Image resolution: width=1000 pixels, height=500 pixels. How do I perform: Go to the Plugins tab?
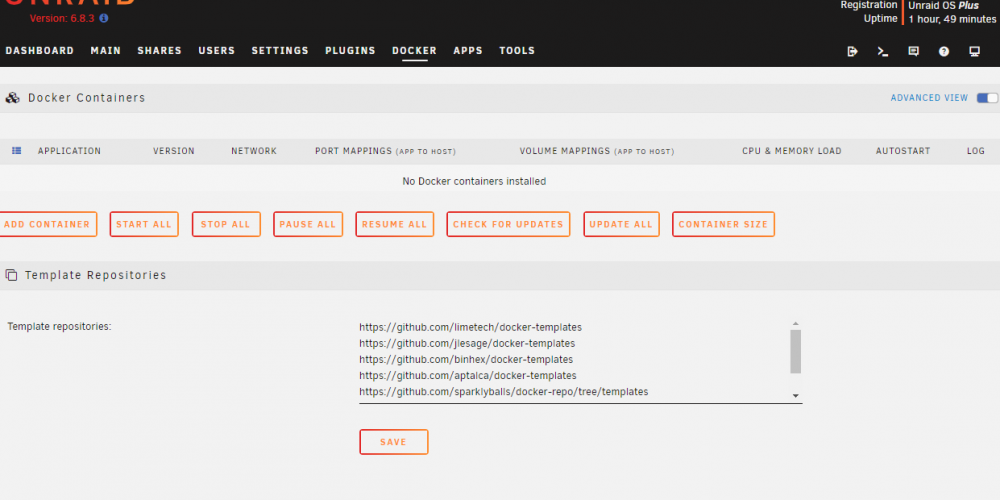[x=350, y=50]
